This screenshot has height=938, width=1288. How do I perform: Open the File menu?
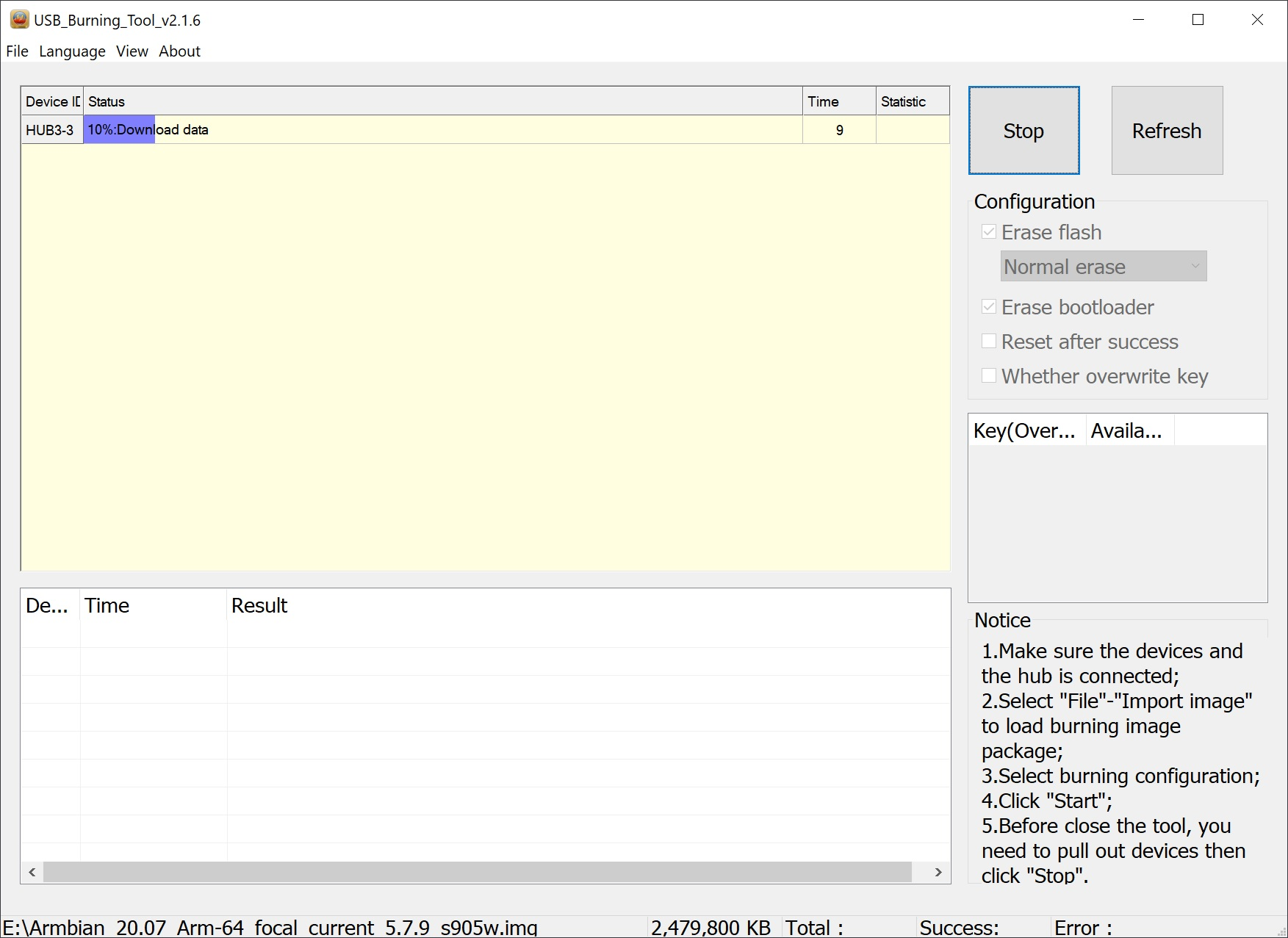[17, 51]
